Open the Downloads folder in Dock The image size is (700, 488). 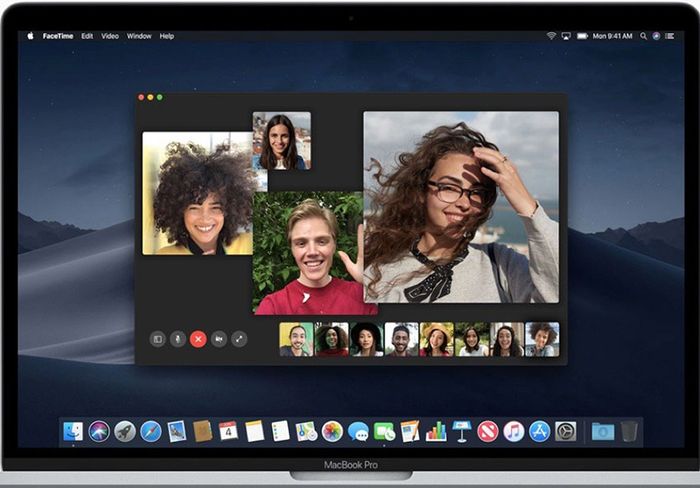point(603,432)
